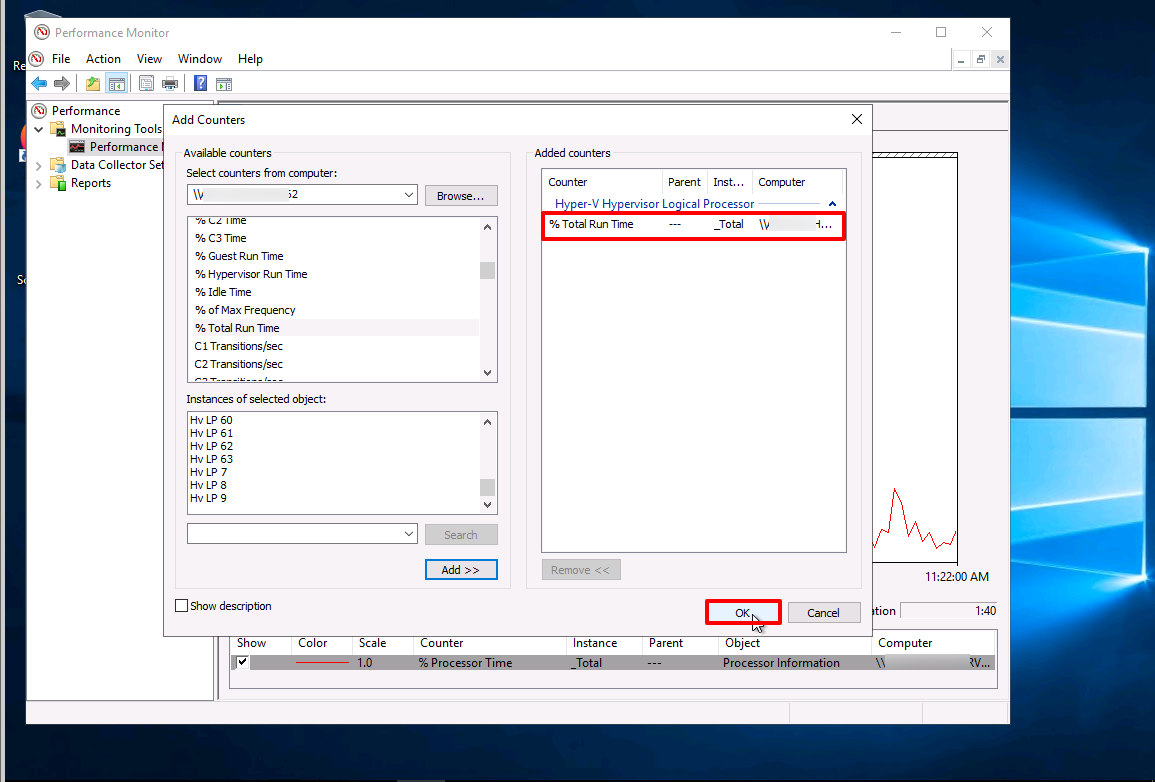Close the Add Counters dialog with X

click(857, 119)
